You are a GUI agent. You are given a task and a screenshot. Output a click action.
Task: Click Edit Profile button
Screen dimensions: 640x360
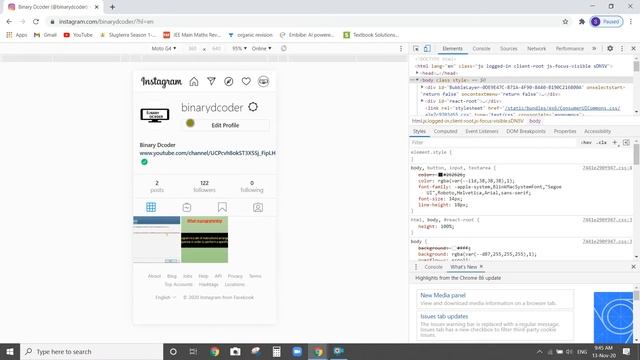tap(225, 125)
